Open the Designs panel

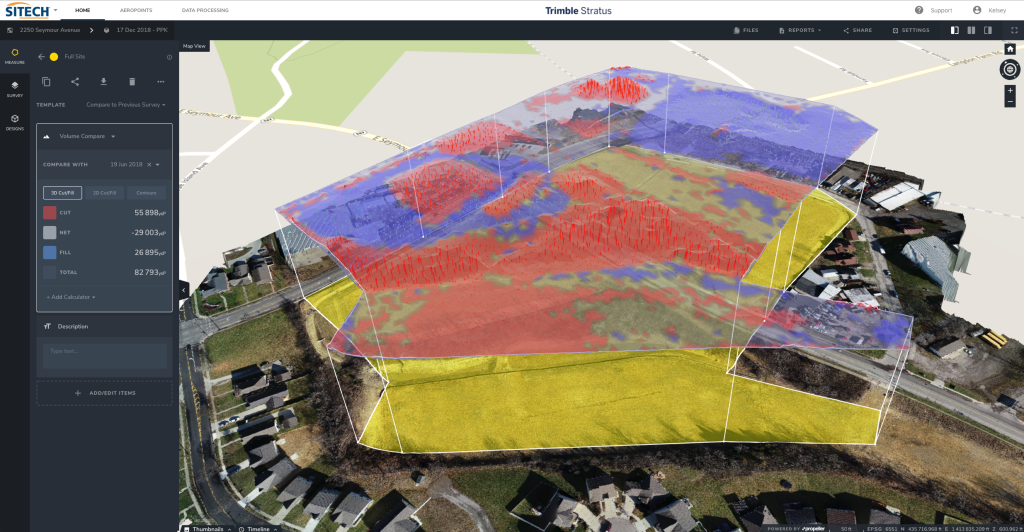(x=15, y=122)
